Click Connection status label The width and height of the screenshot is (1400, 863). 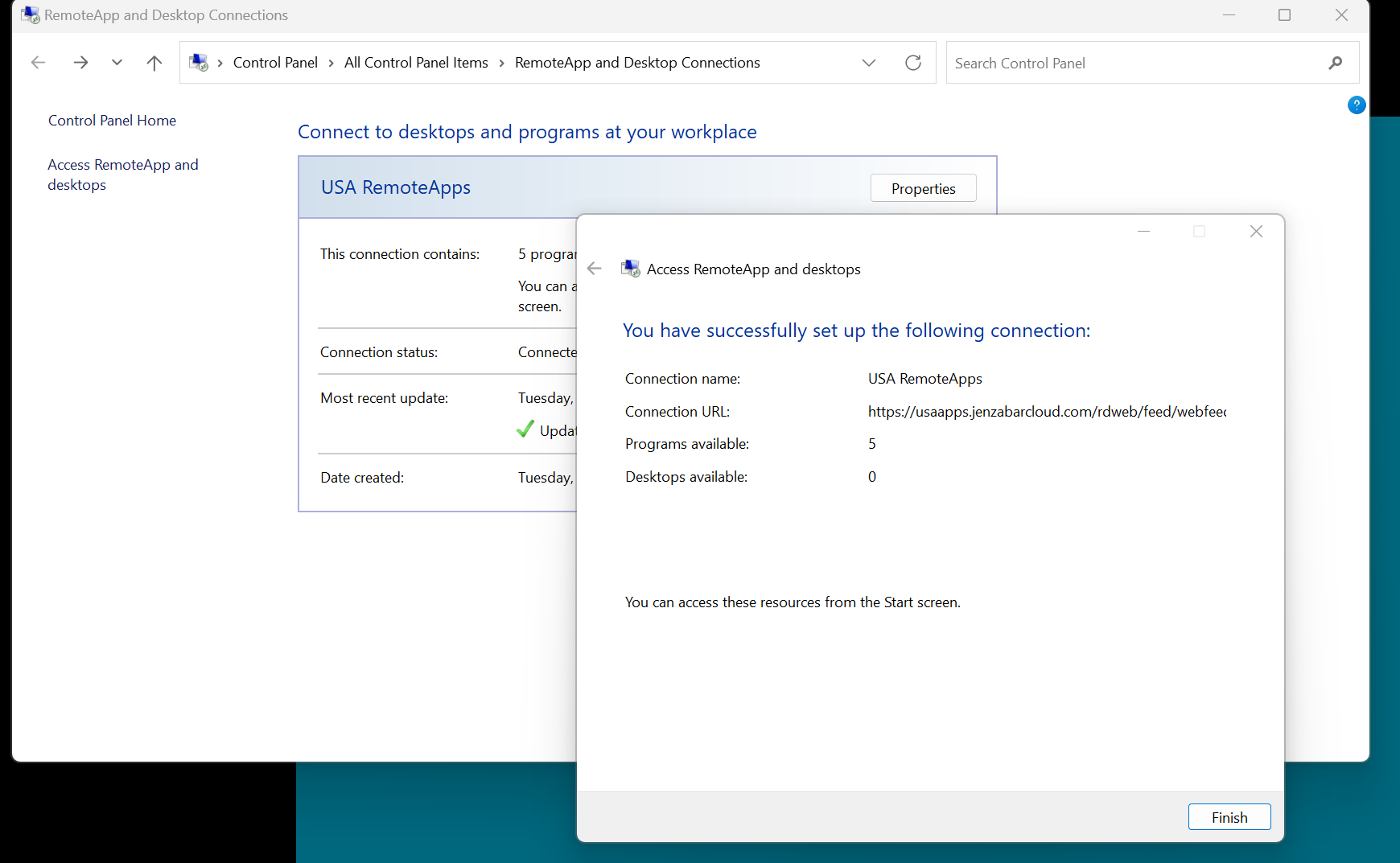coord(379,352)
